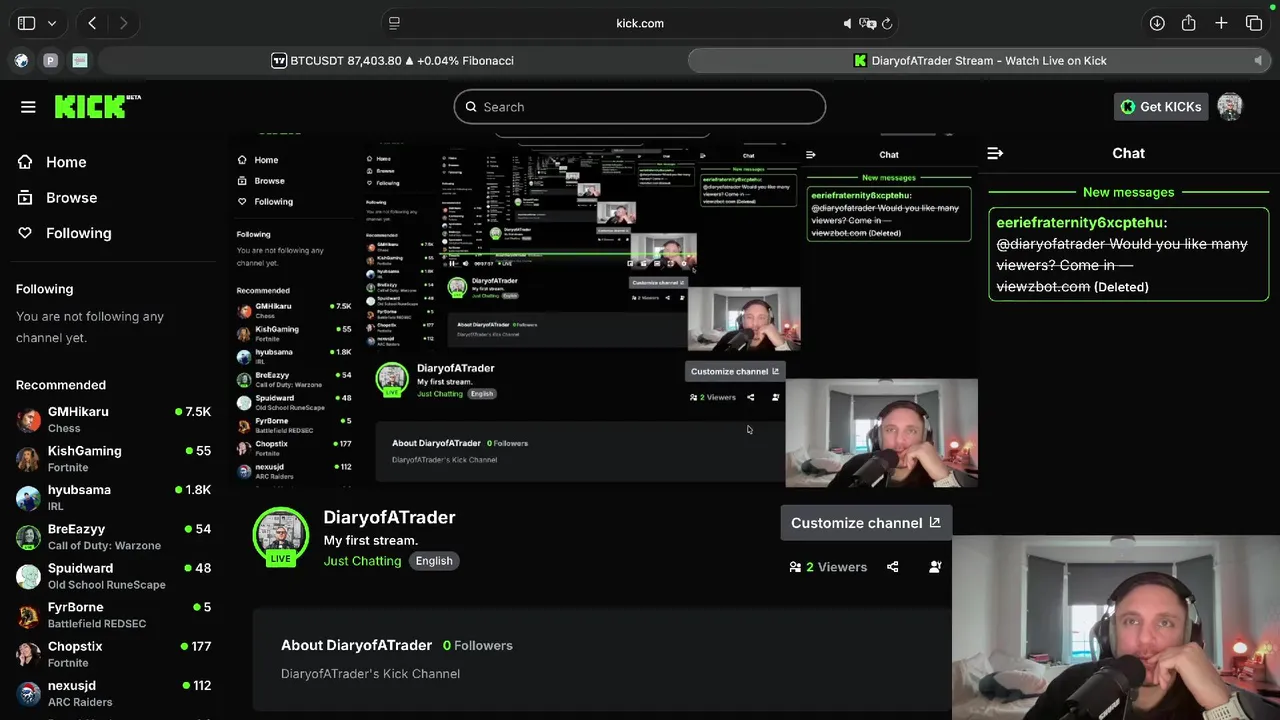Go to Home in Kick sidebar

pos(66,162)
